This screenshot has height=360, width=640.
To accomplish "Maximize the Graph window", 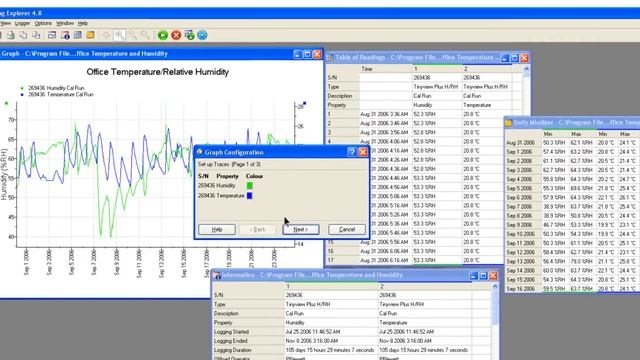I will pos(307,54).
